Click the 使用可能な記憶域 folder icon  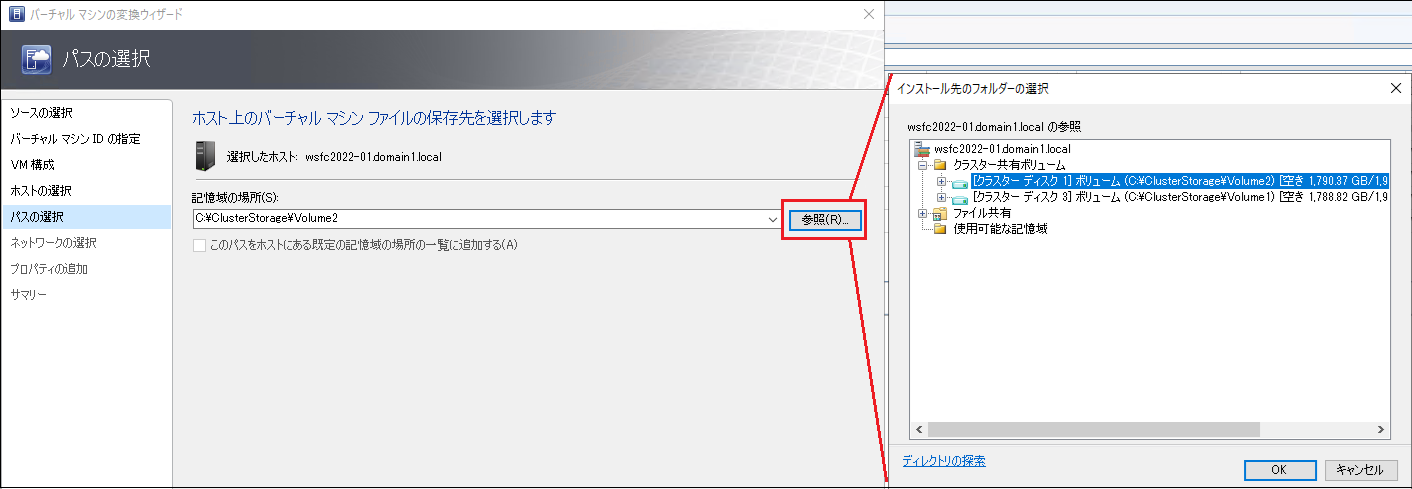[940, 230]
